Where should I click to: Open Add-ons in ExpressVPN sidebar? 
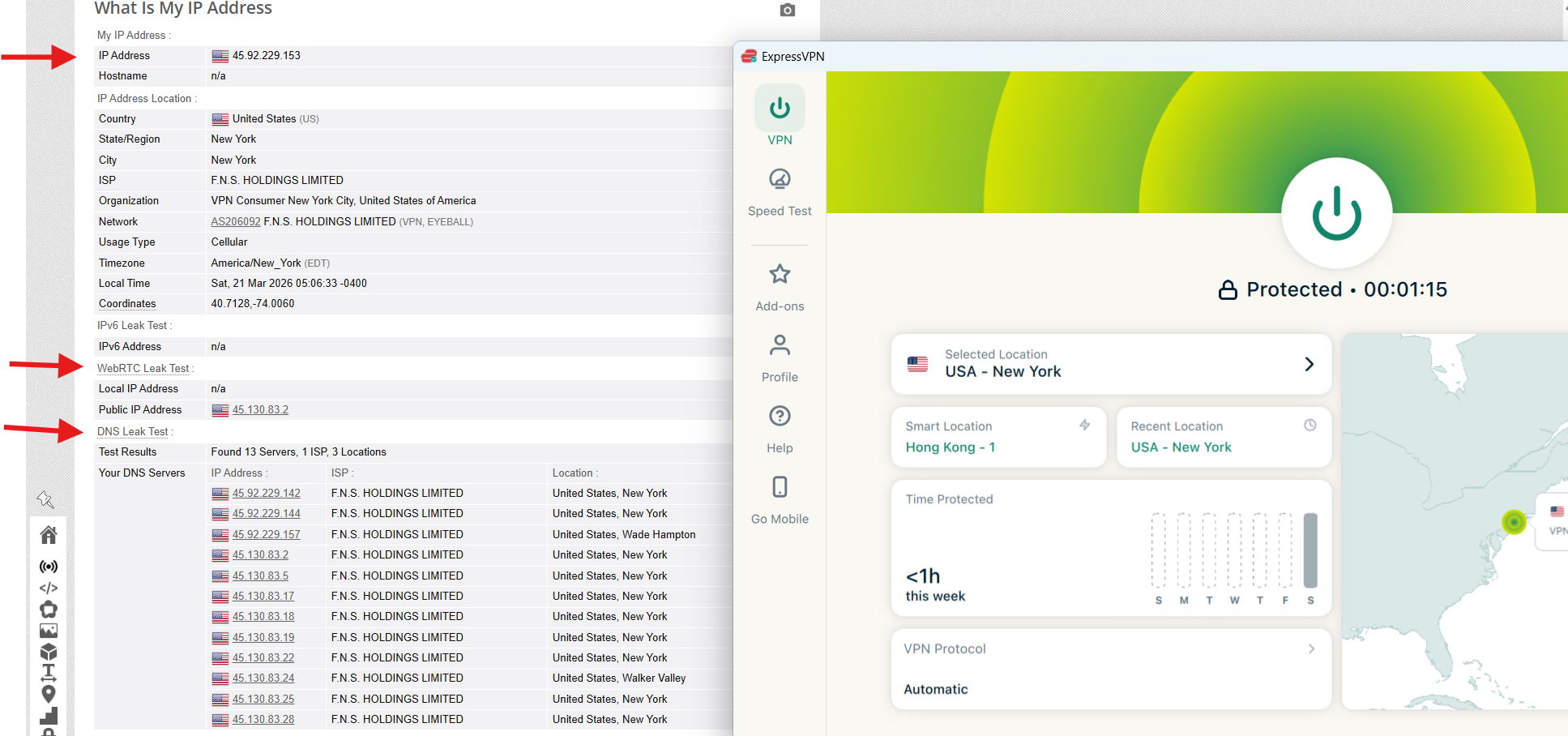coord(780,288)
